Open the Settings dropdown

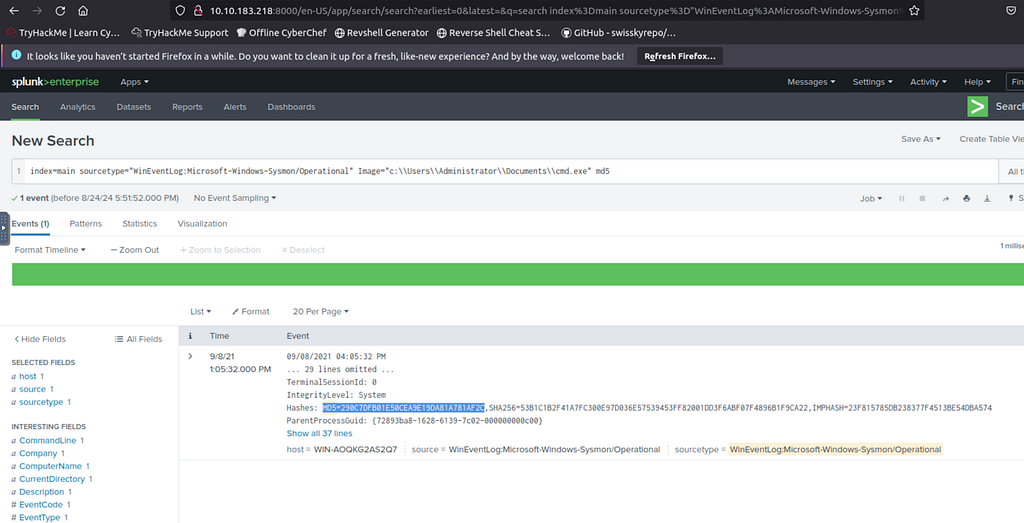(x=872, y=82)
